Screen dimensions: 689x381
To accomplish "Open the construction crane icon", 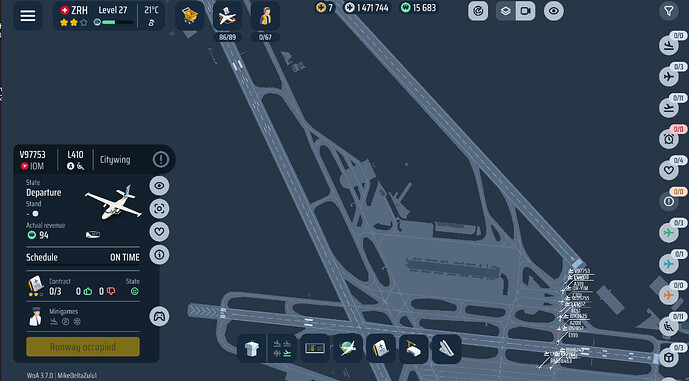I will (x=413, y=349).
